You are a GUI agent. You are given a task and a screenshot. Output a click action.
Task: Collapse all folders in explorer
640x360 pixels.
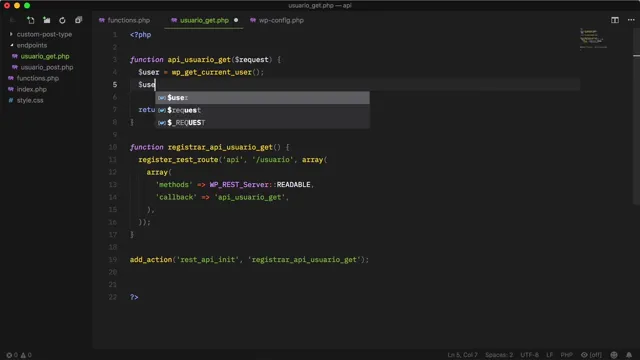78,20
